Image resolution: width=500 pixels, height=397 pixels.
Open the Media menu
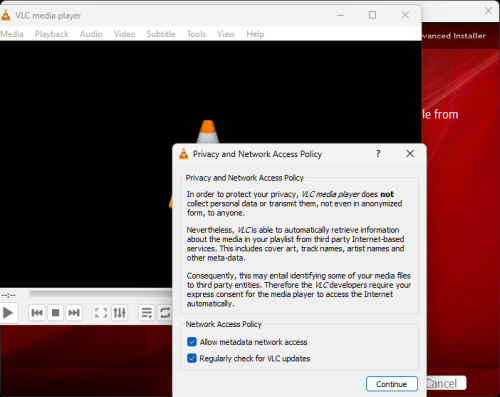12,34
